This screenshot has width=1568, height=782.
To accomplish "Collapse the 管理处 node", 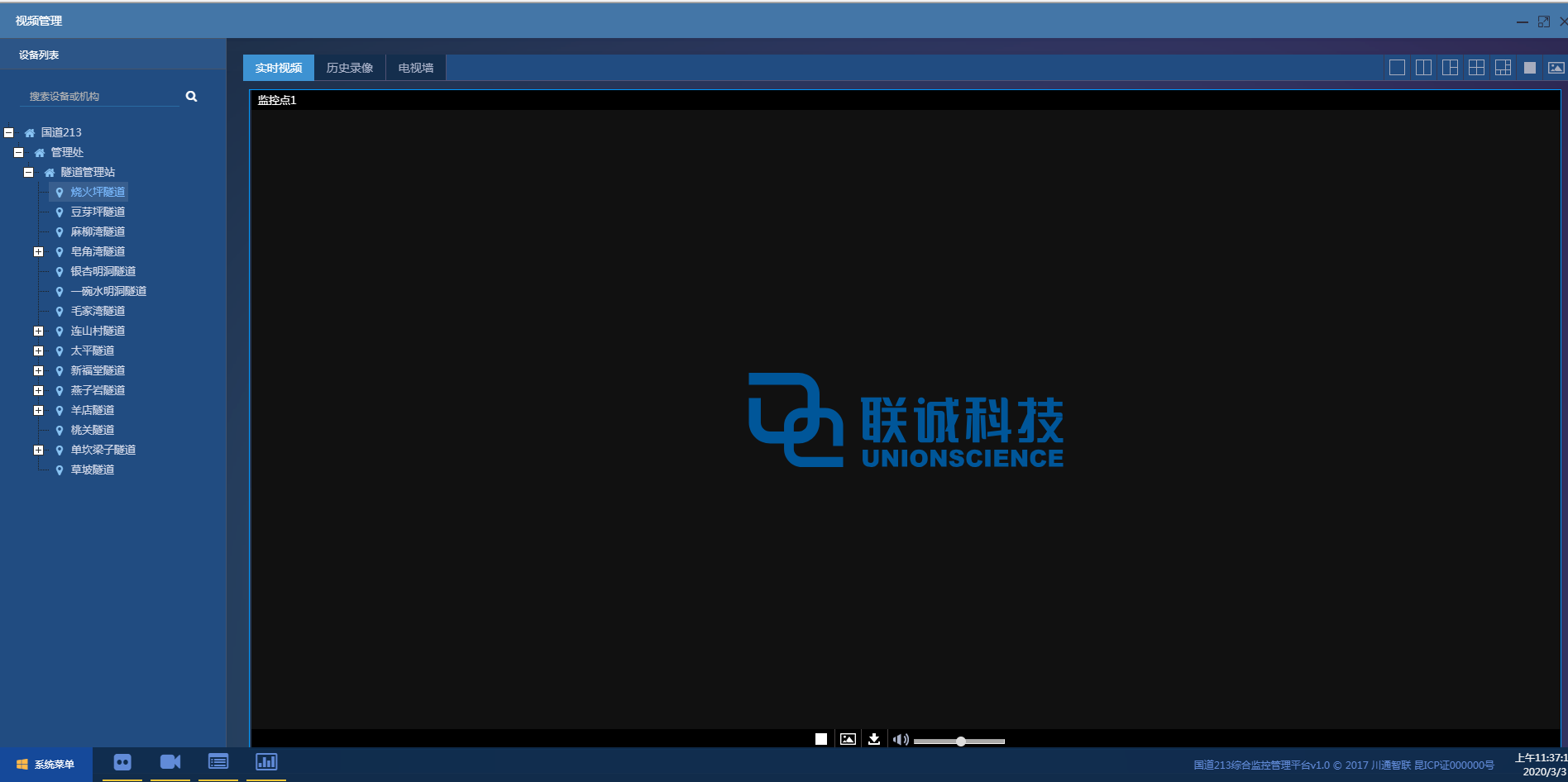I will pos(18,152).
